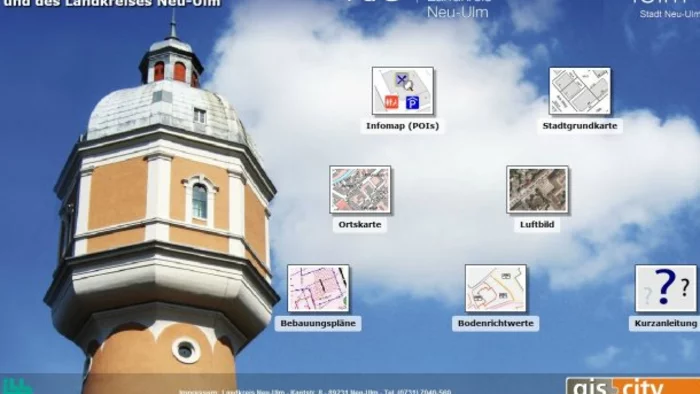Click the Infomap (POIs) text label

(403, 126)
